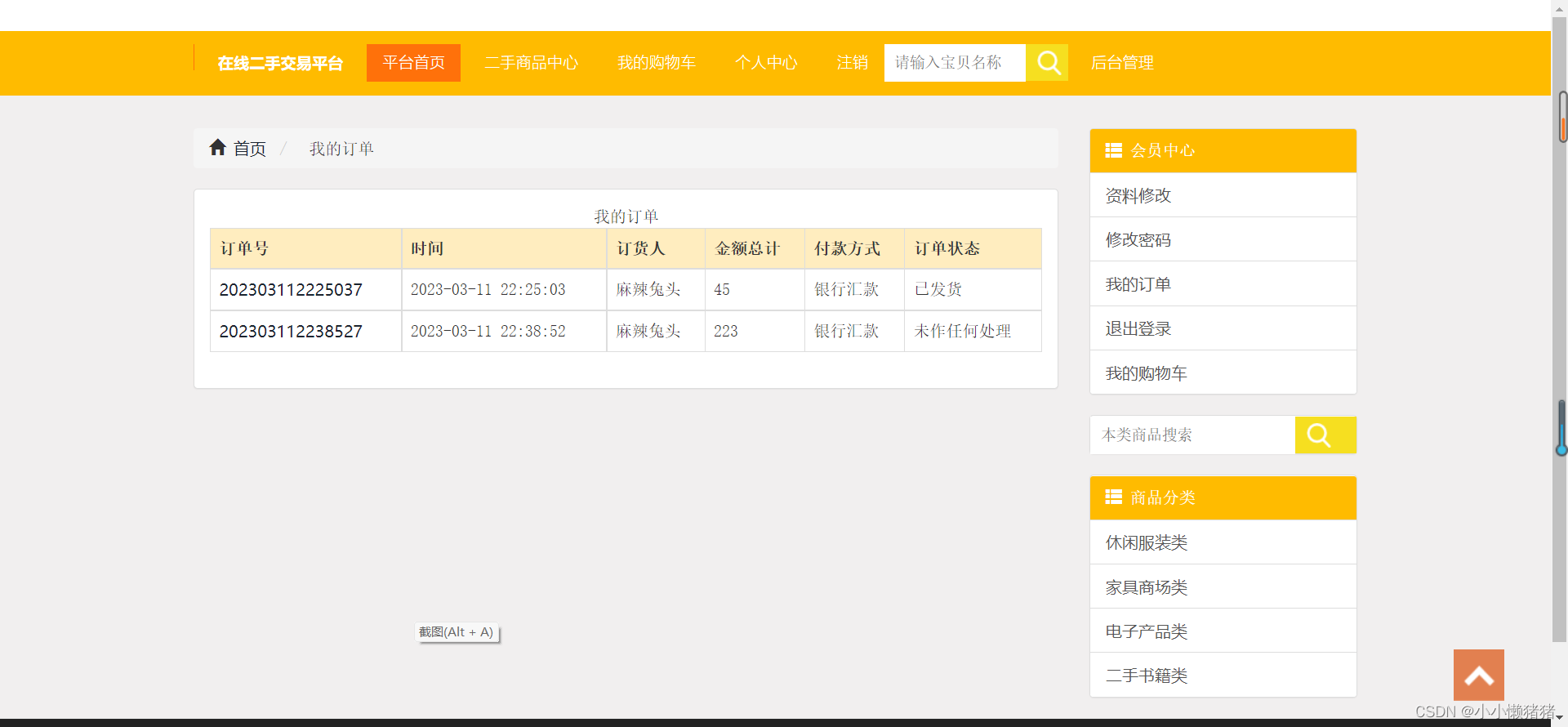Open 平台首页 in the navigation bar
The height and width of the screenshot is (727, 1568).
413,63
